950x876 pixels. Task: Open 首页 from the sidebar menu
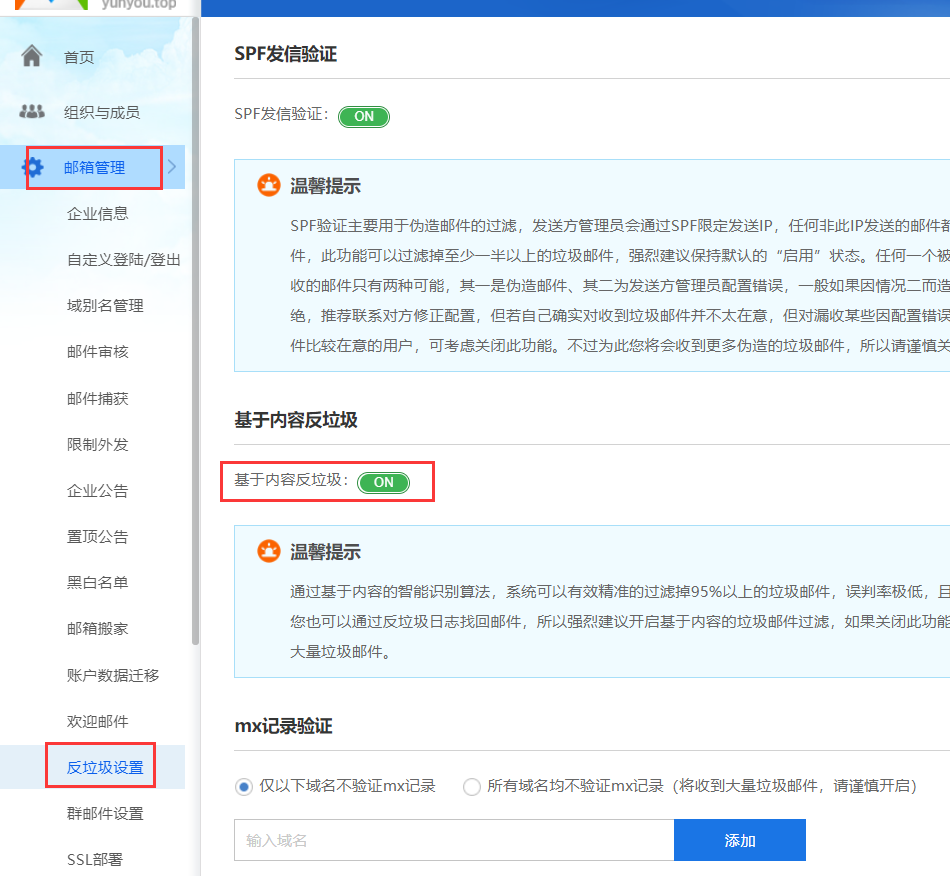click(79, 58)
